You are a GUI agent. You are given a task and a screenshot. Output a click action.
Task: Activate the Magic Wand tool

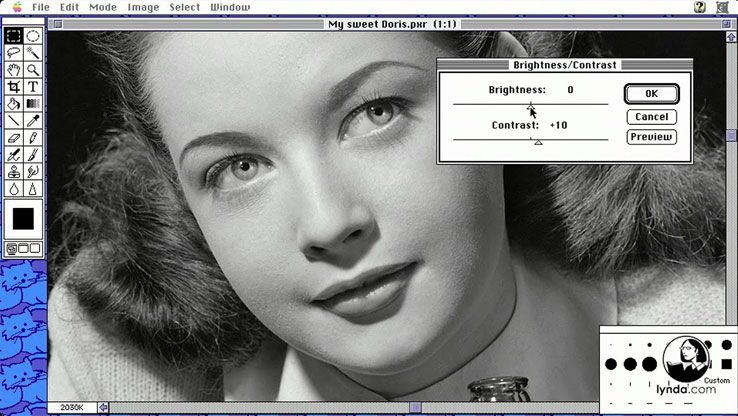coord(34,53)
